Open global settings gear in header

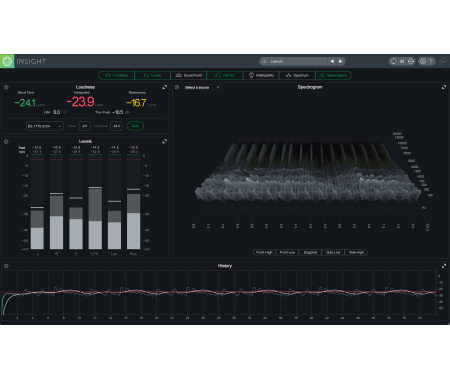[423, 61]
